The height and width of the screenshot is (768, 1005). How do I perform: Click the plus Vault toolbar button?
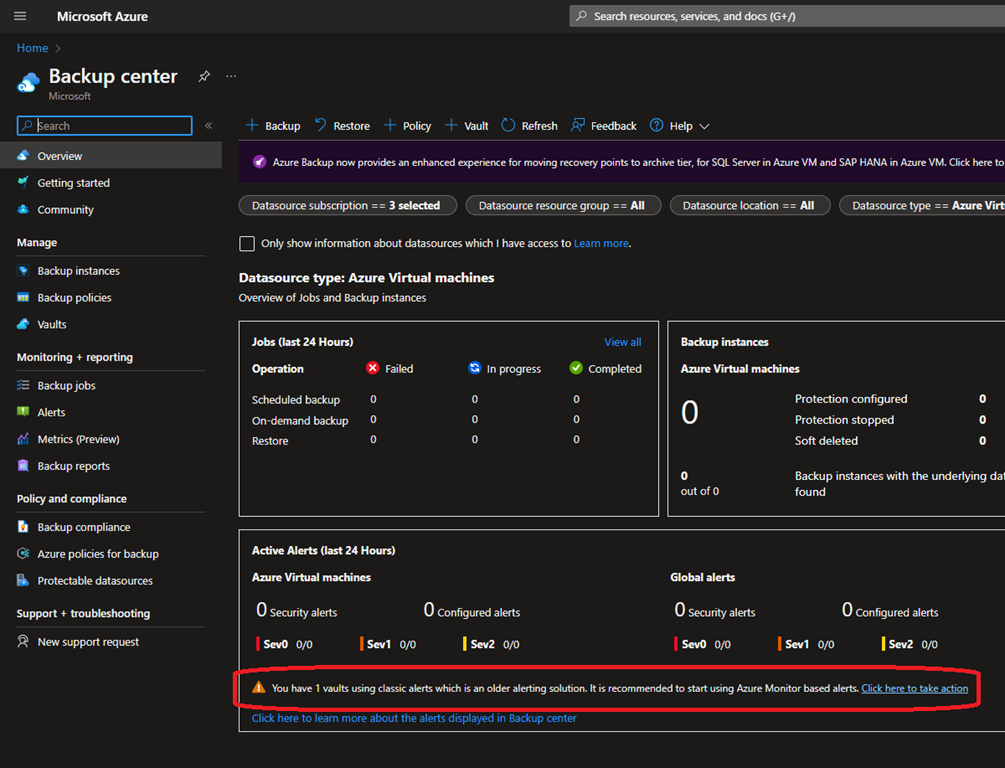[467, 126]
